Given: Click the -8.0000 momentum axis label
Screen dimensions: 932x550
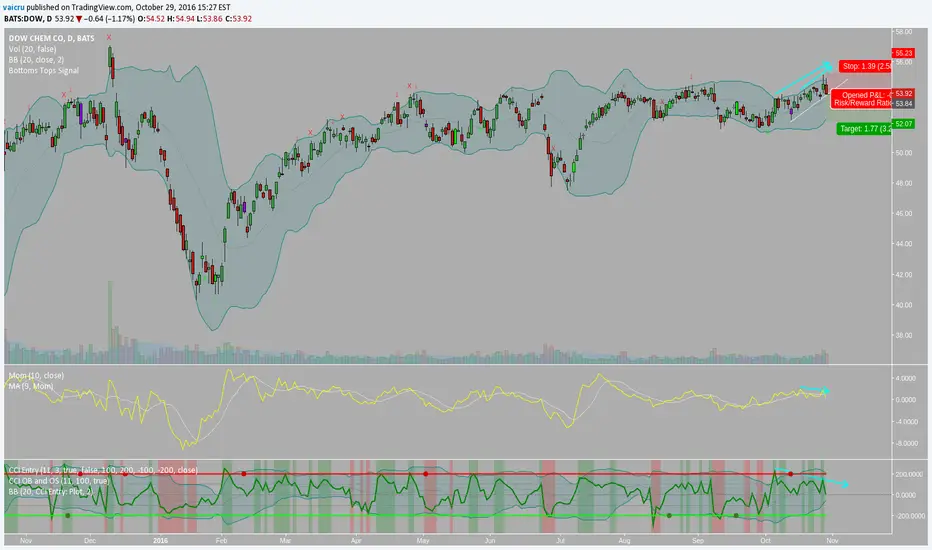Looking at the screenshot, I should tap(905, 444).
